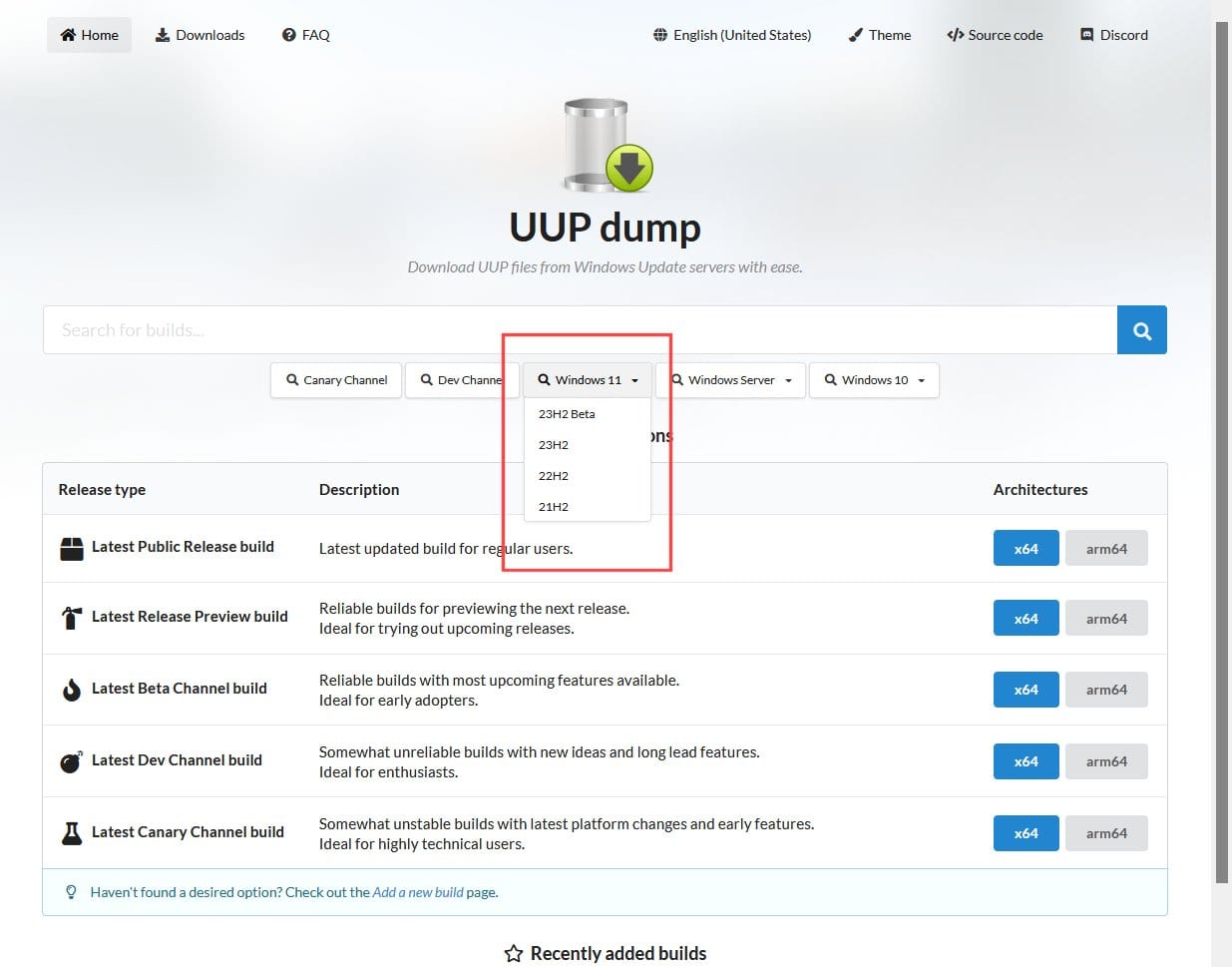This screenshot has height=967, width=1232.
Task: Choose arm64 for Latest Beta Channel build
Action: pyautogui.click(x=1106, y=690)
